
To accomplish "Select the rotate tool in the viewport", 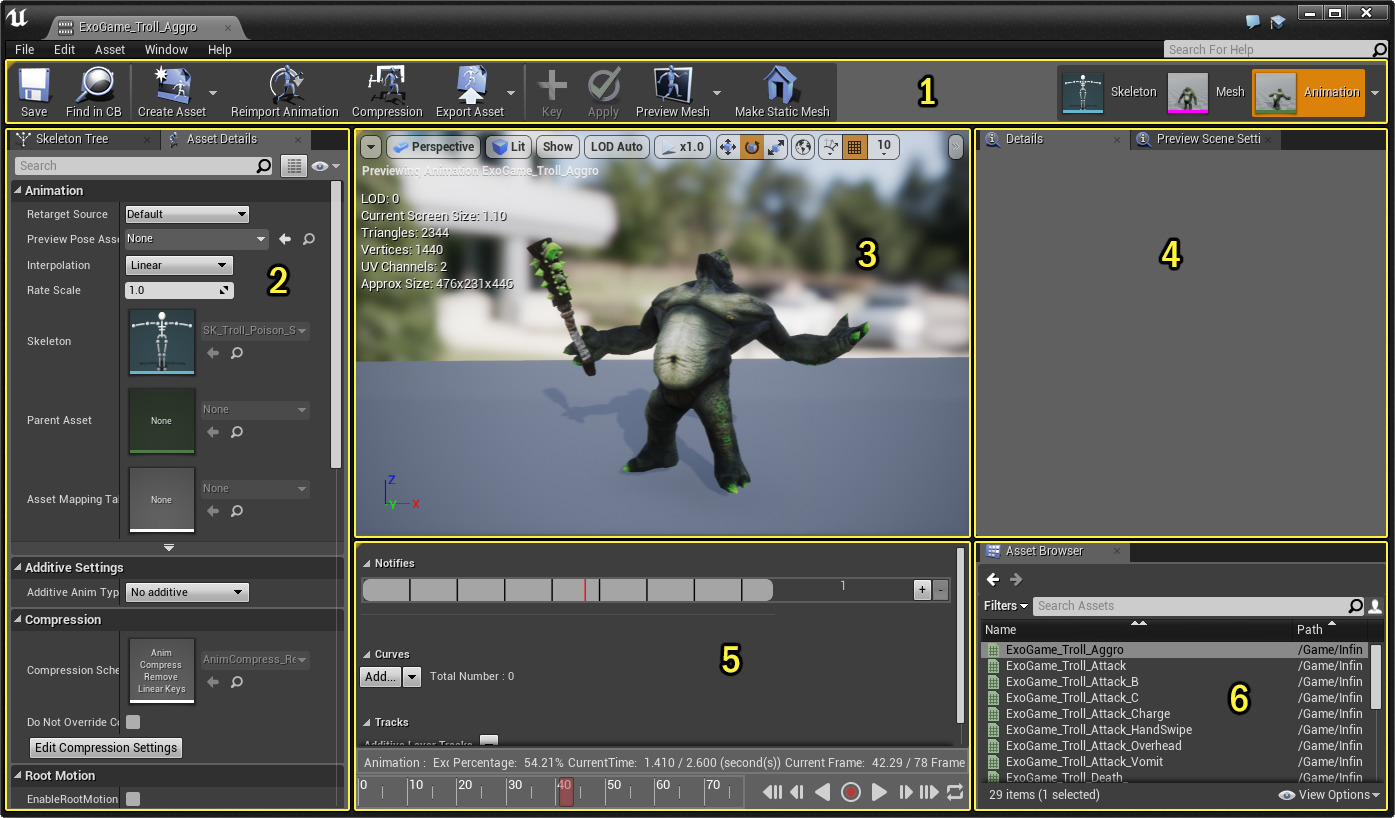I will click(x=750, y=147).
